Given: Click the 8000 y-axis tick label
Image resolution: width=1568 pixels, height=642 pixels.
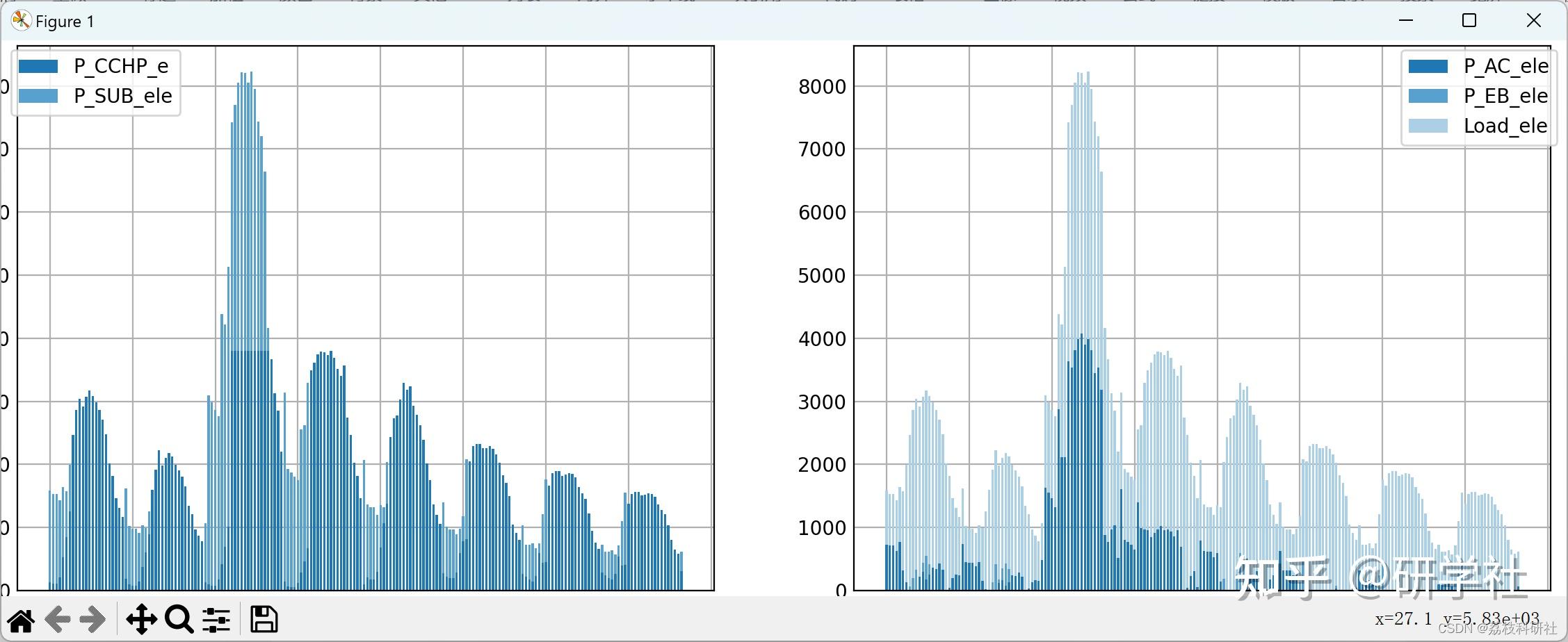Looking at the screenshot, I should pos(822,87).
